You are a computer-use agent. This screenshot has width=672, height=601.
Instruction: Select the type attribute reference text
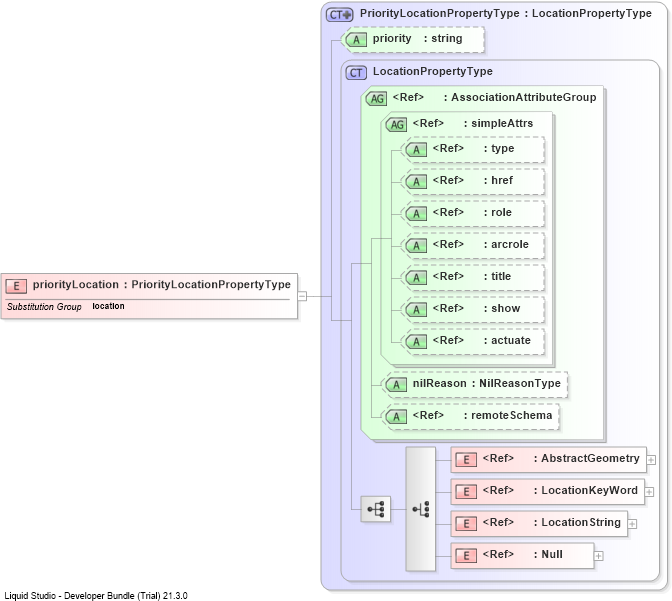473,148
